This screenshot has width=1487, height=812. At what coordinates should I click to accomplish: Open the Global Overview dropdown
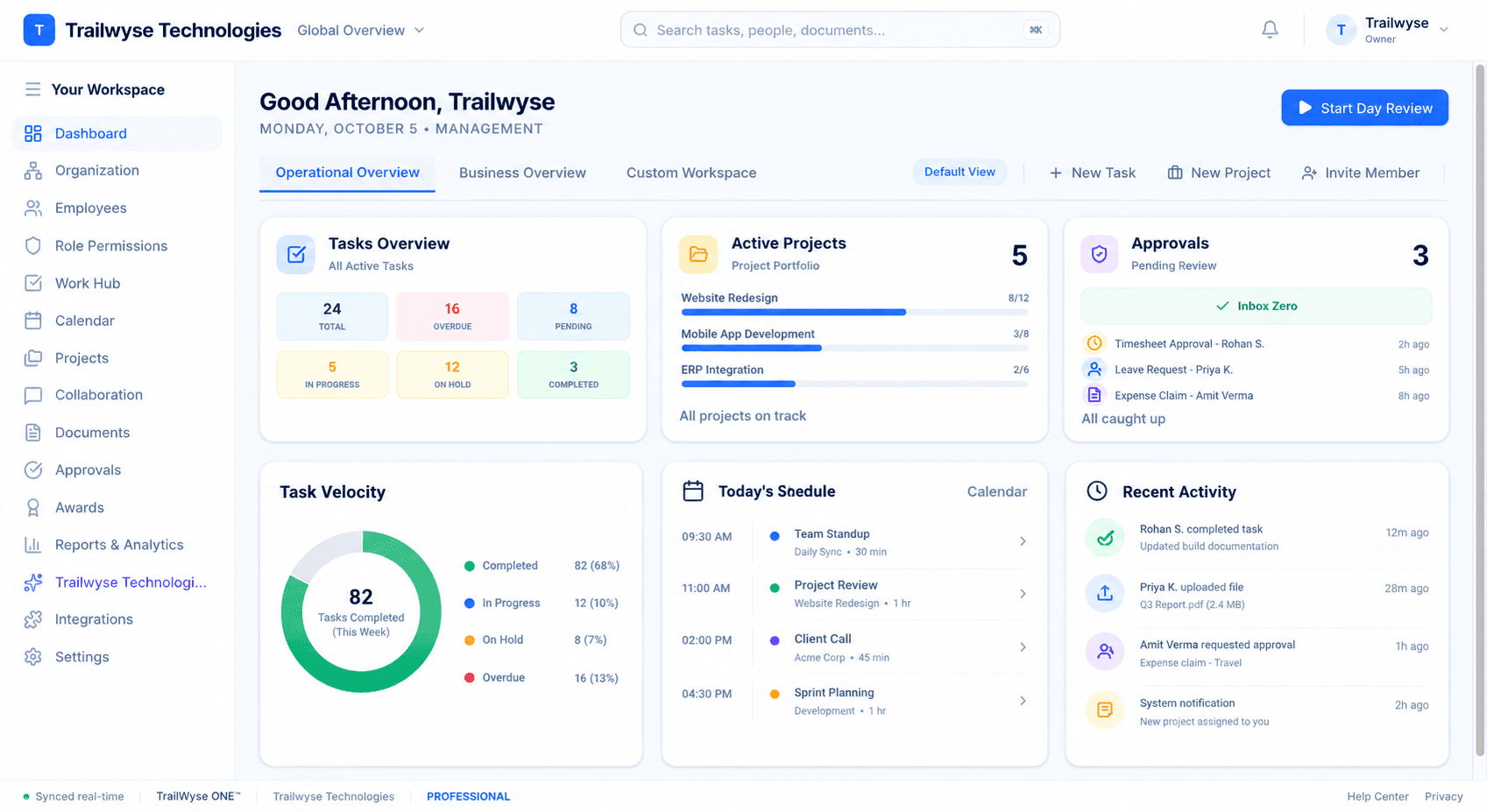pyautogui.click(x=360, y=30)
